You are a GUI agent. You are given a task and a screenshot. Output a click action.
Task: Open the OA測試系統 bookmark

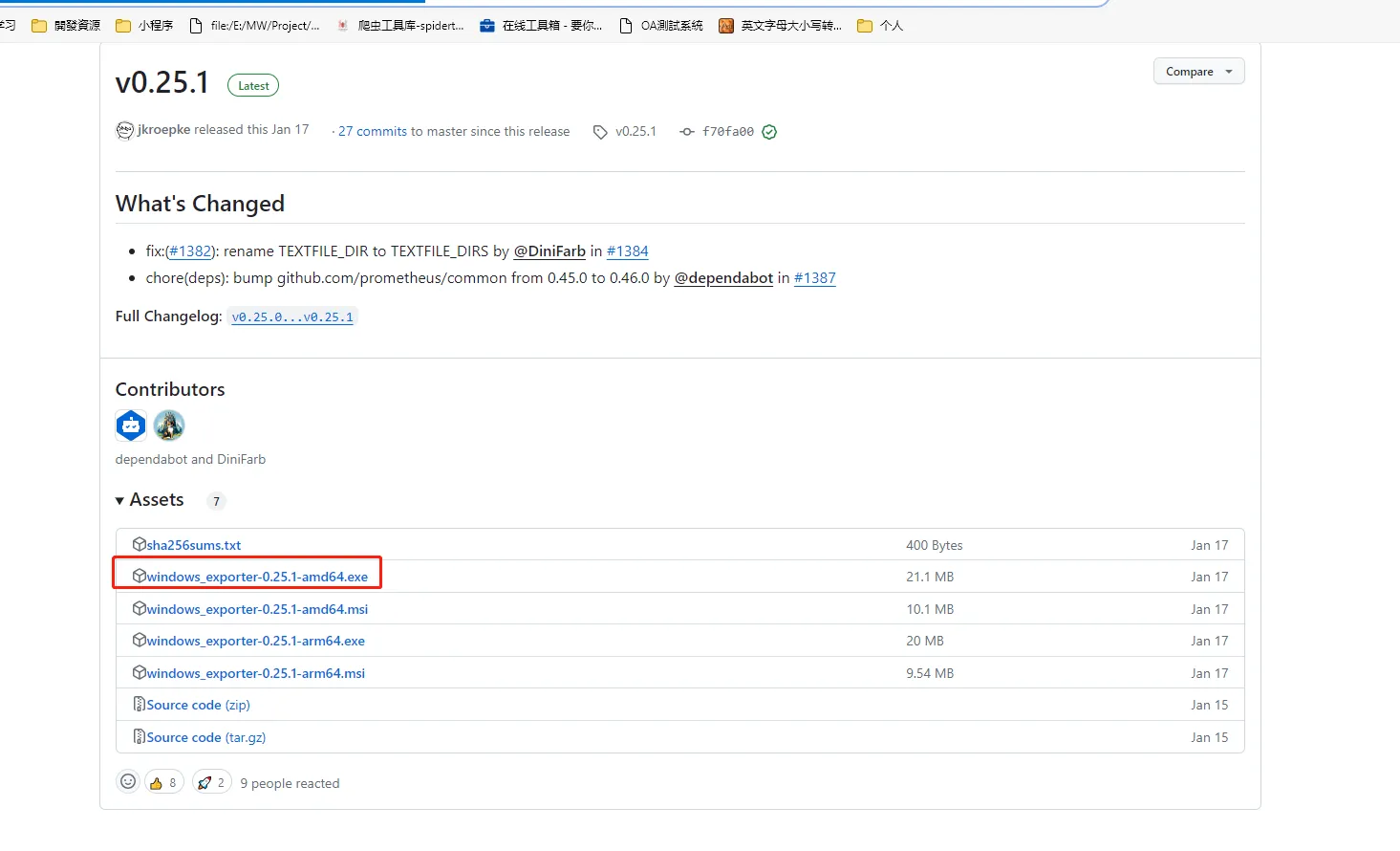pyautogui.click(x=661, y=26)
